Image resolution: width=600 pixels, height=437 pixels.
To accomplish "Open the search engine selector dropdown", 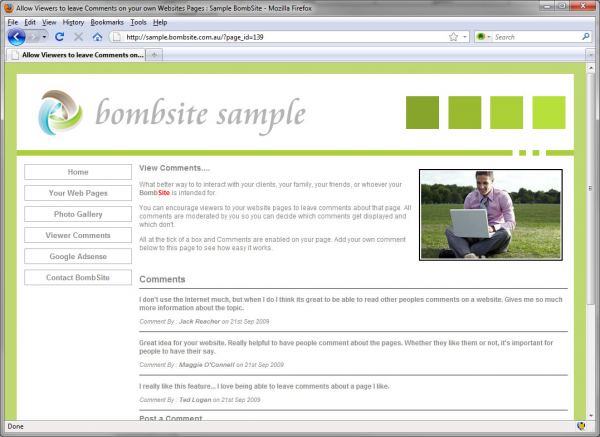I will pyautogui.click(x=484, y=37).
